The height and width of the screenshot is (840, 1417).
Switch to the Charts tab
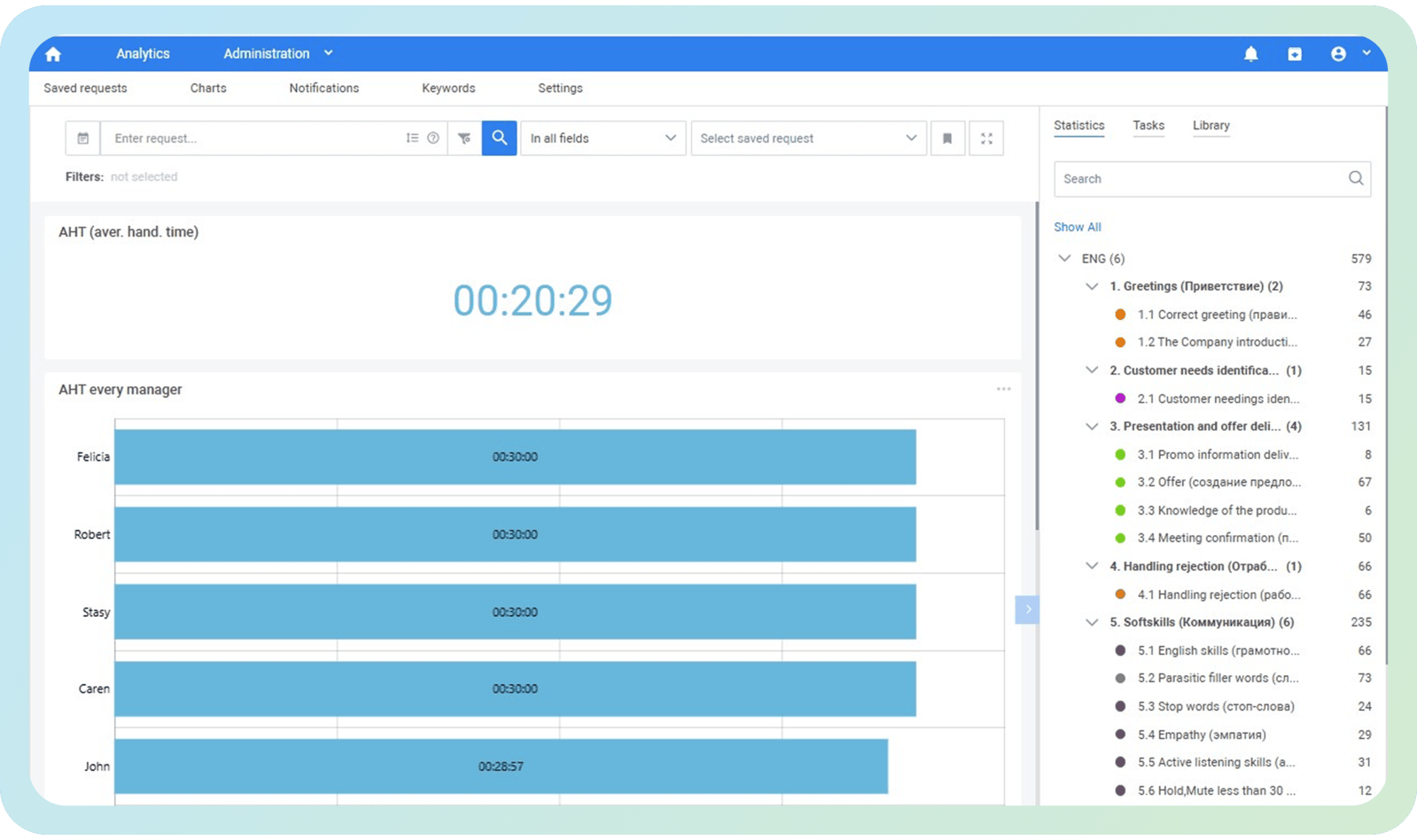click(208, 88)
